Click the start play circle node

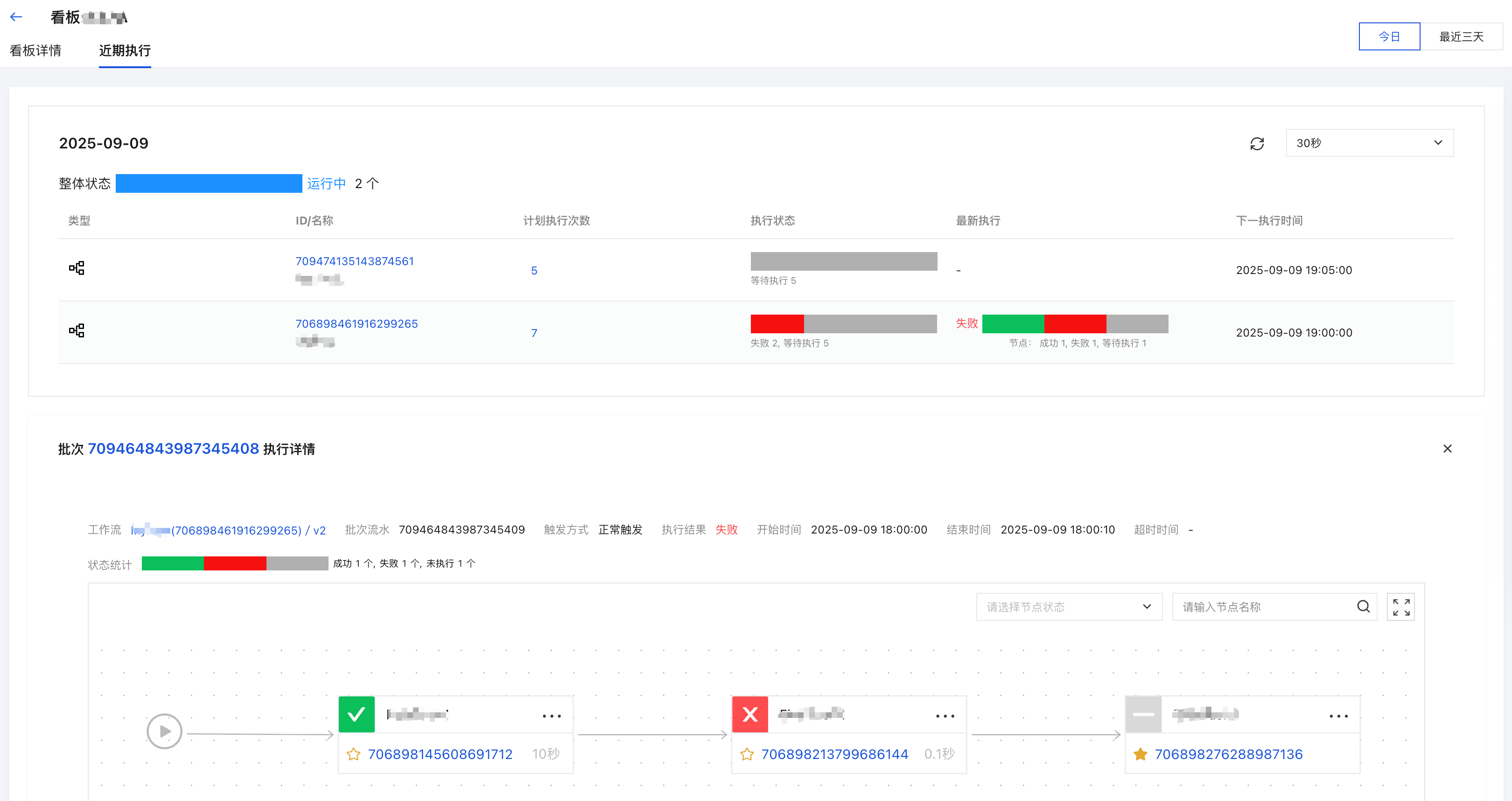[164, 731]
